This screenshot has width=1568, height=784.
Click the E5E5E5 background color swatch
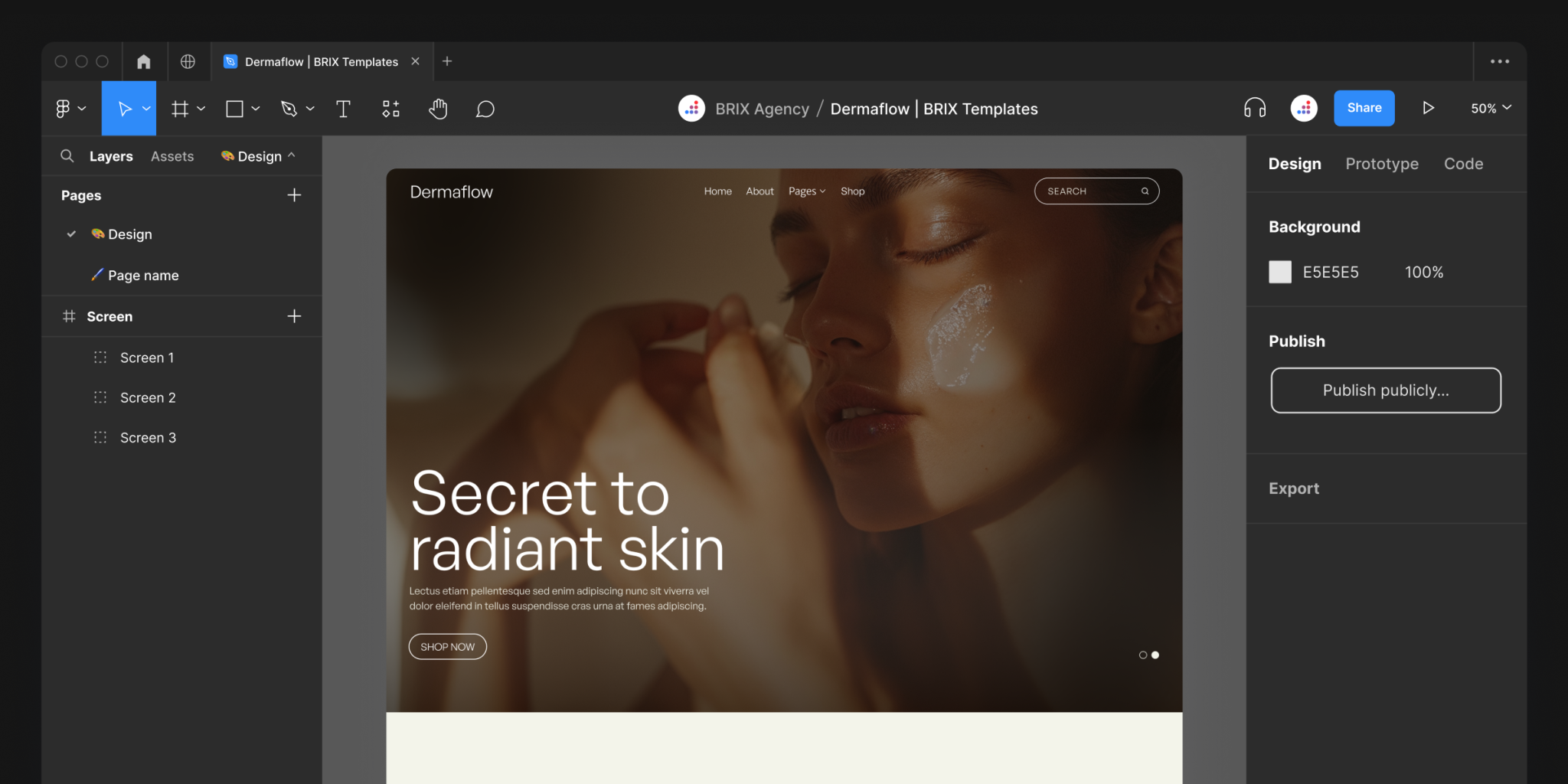[x=1280, y=272]
